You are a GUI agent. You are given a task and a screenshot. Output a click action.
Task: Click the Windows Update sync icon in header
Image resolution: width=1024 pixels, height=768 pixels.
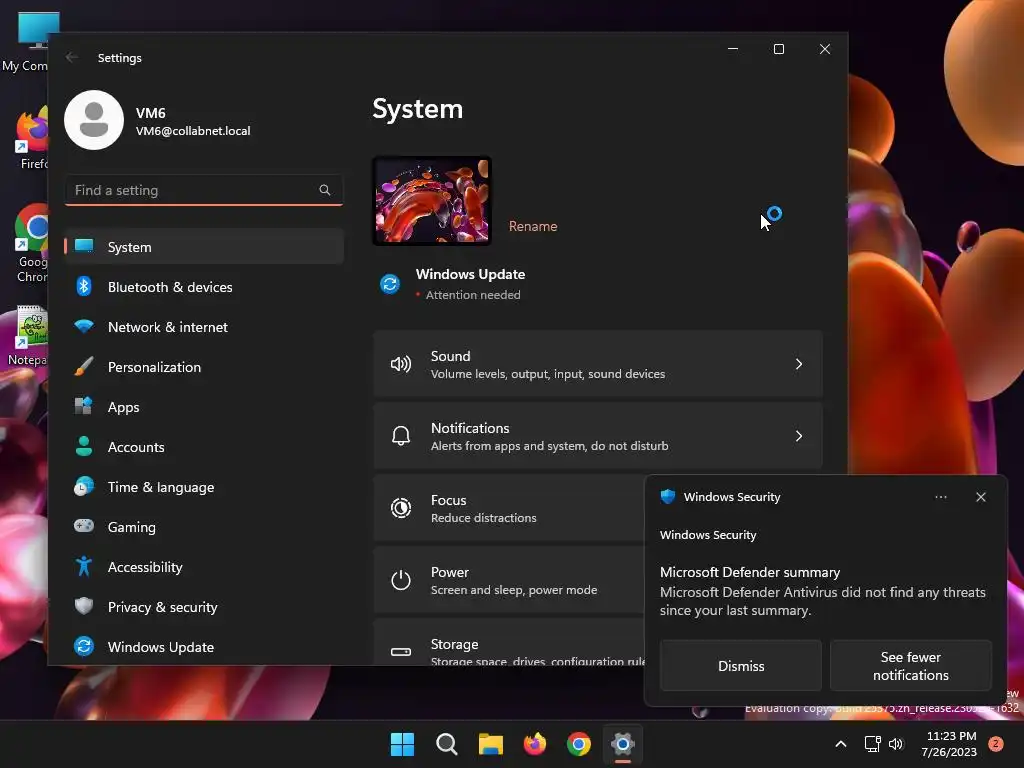(x=390, y=284)
